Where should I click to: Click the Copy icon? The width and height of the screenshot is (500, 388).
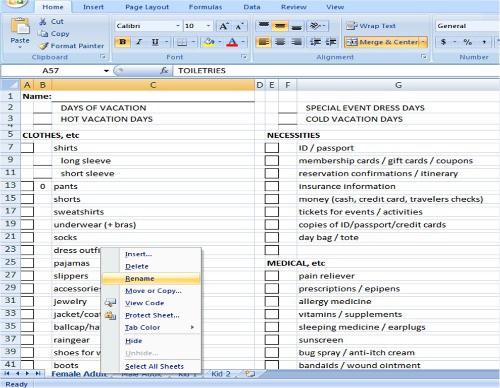pyautogui.click(x=43, y=34)
